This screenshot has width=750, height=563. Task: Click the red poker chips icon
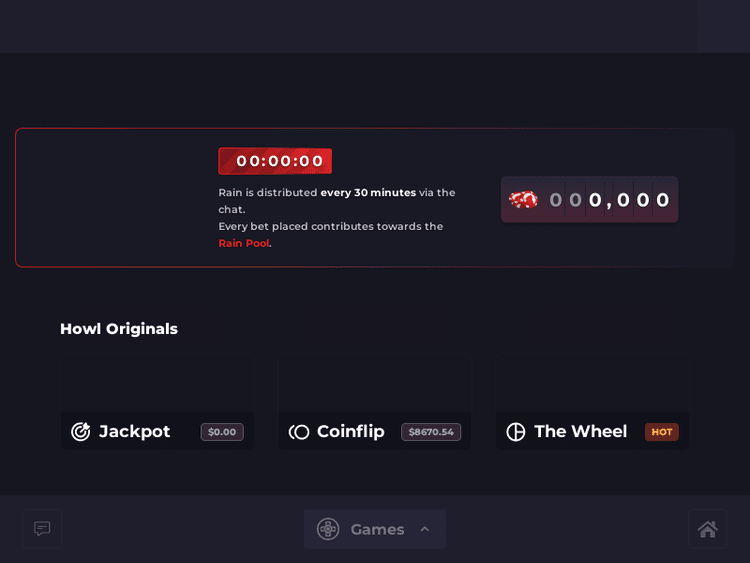[x=523, y=200]
